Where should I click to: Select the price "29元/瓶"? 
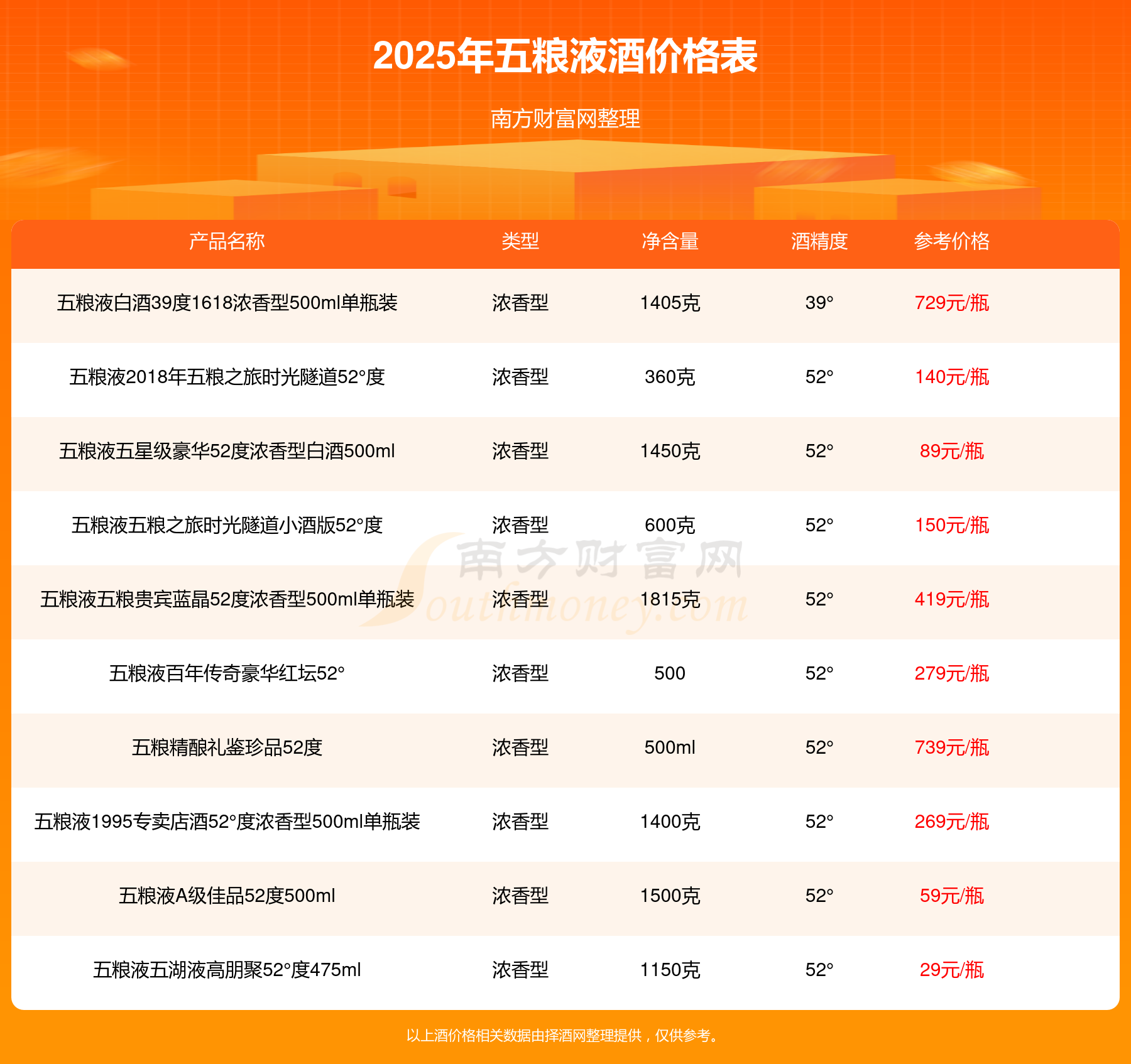click(x=952, y=970)
